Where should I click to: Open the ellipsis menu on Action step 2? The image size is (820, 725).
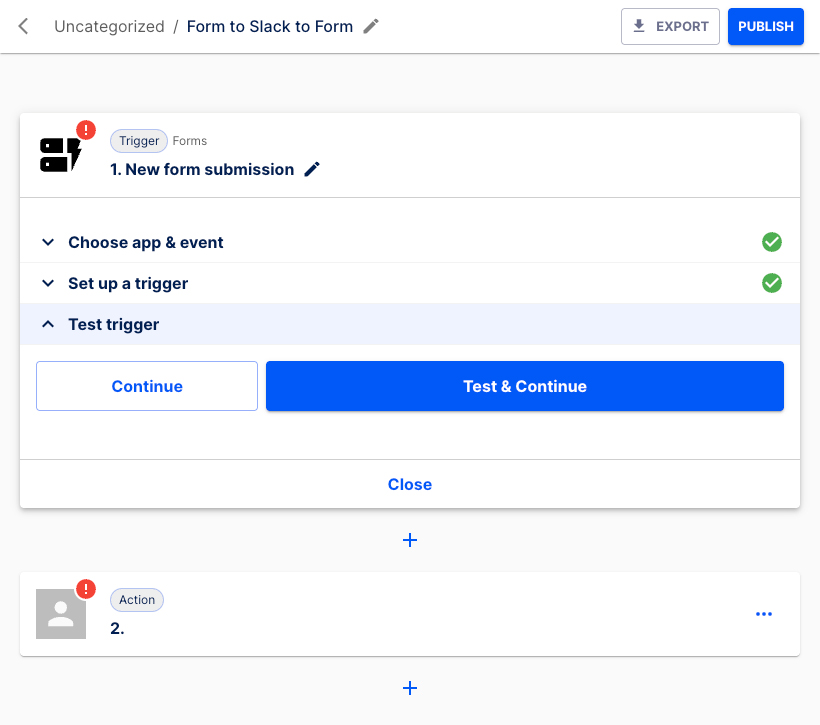click(x=764, y=613)
